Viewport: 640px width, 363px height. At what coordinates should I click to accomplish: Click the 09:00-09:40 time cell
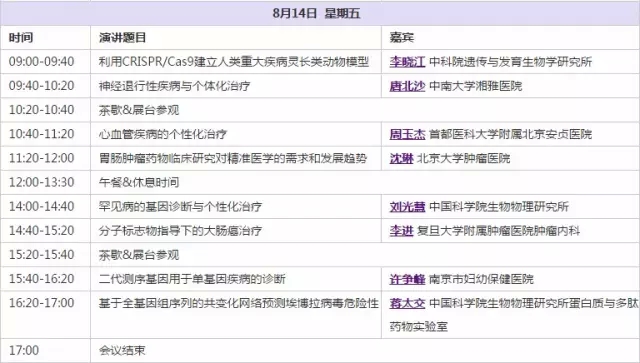click(42, 62)
